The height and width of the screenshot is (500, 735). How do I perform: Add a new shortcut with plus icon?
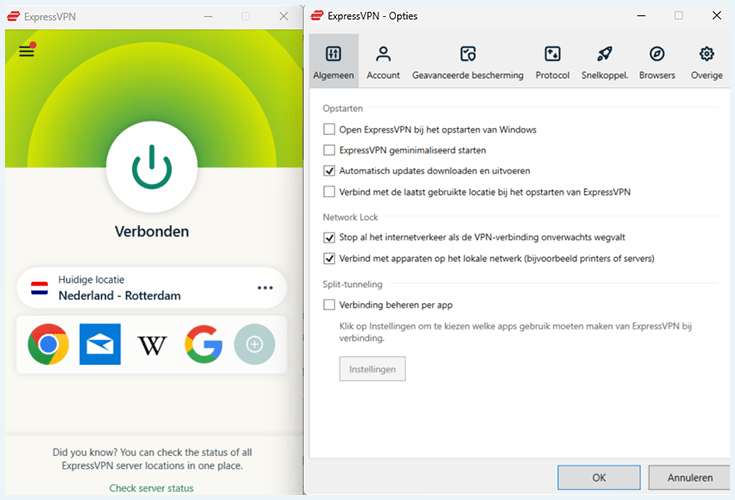255,344
